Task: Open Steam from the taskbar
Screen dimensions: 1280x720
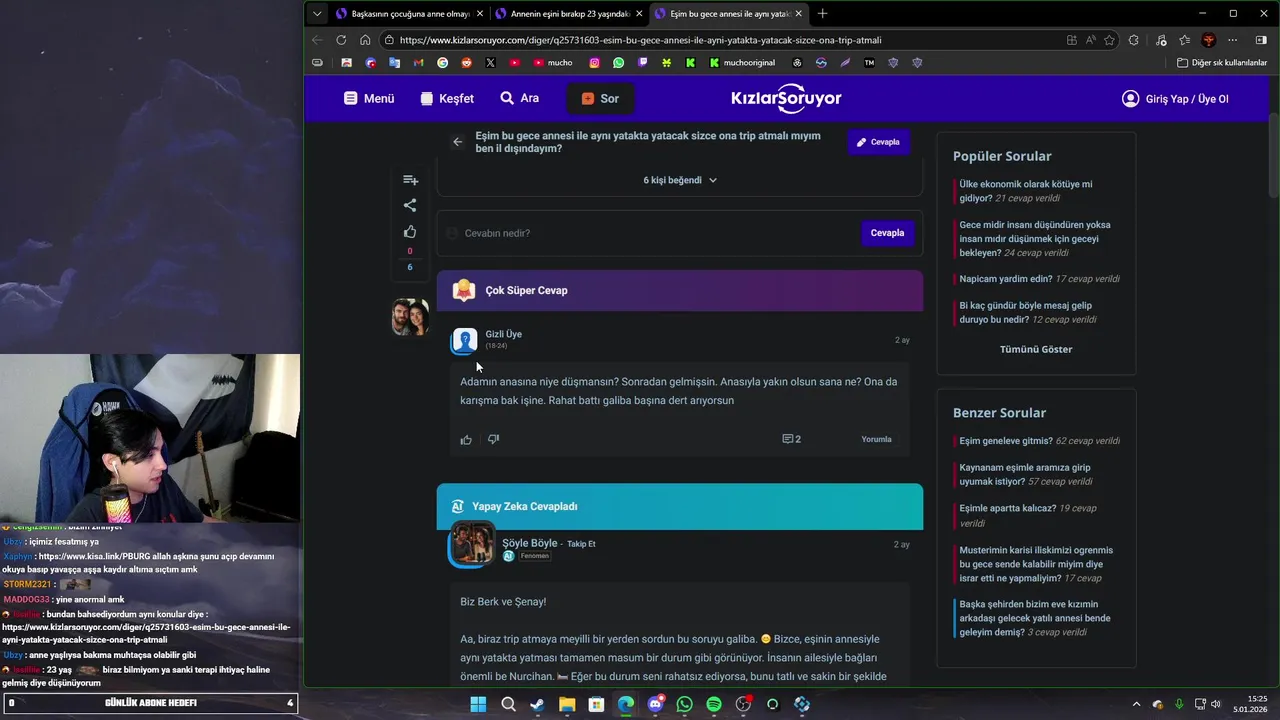Action: [x=537, y=704]
